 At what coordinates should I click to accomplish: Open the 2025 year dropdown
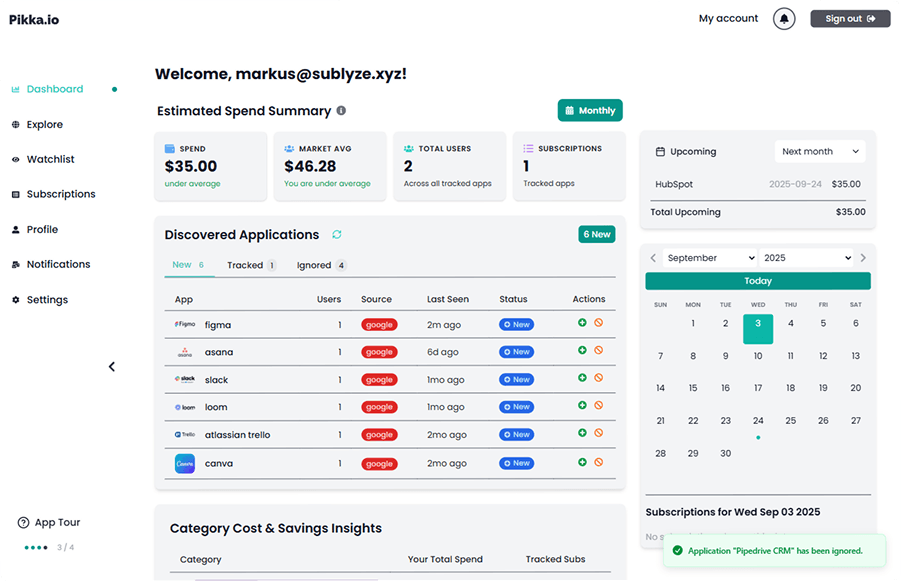[806, 258]
